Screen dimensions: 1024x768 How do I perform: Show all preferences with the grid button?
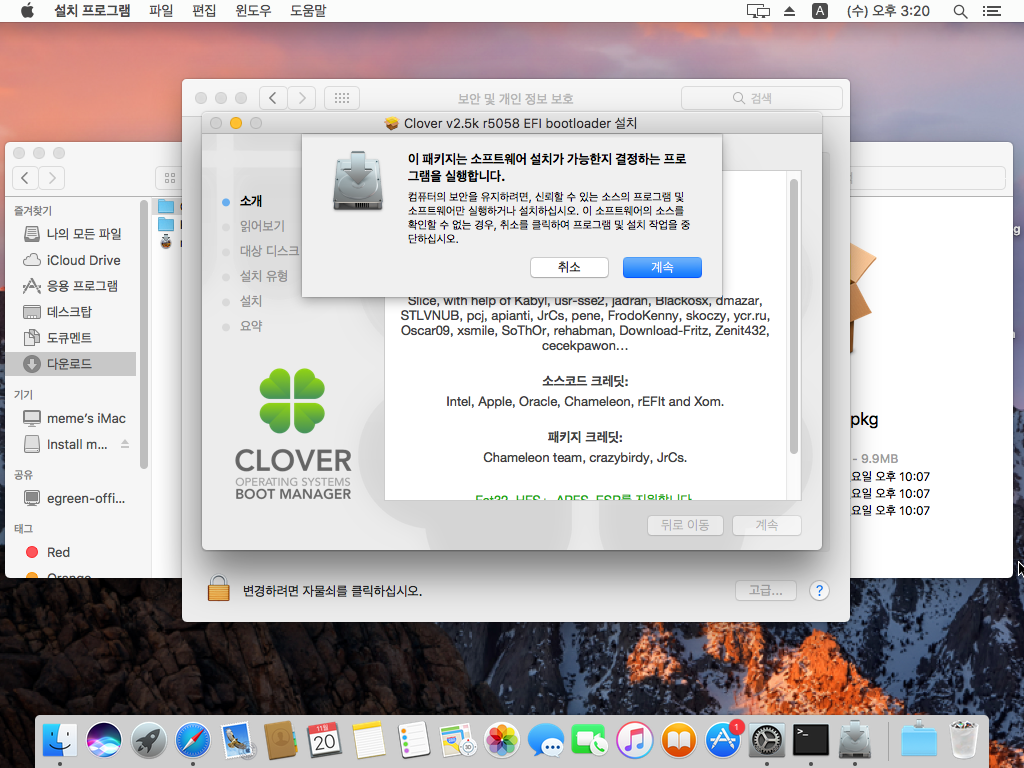(x=342, y=98)
